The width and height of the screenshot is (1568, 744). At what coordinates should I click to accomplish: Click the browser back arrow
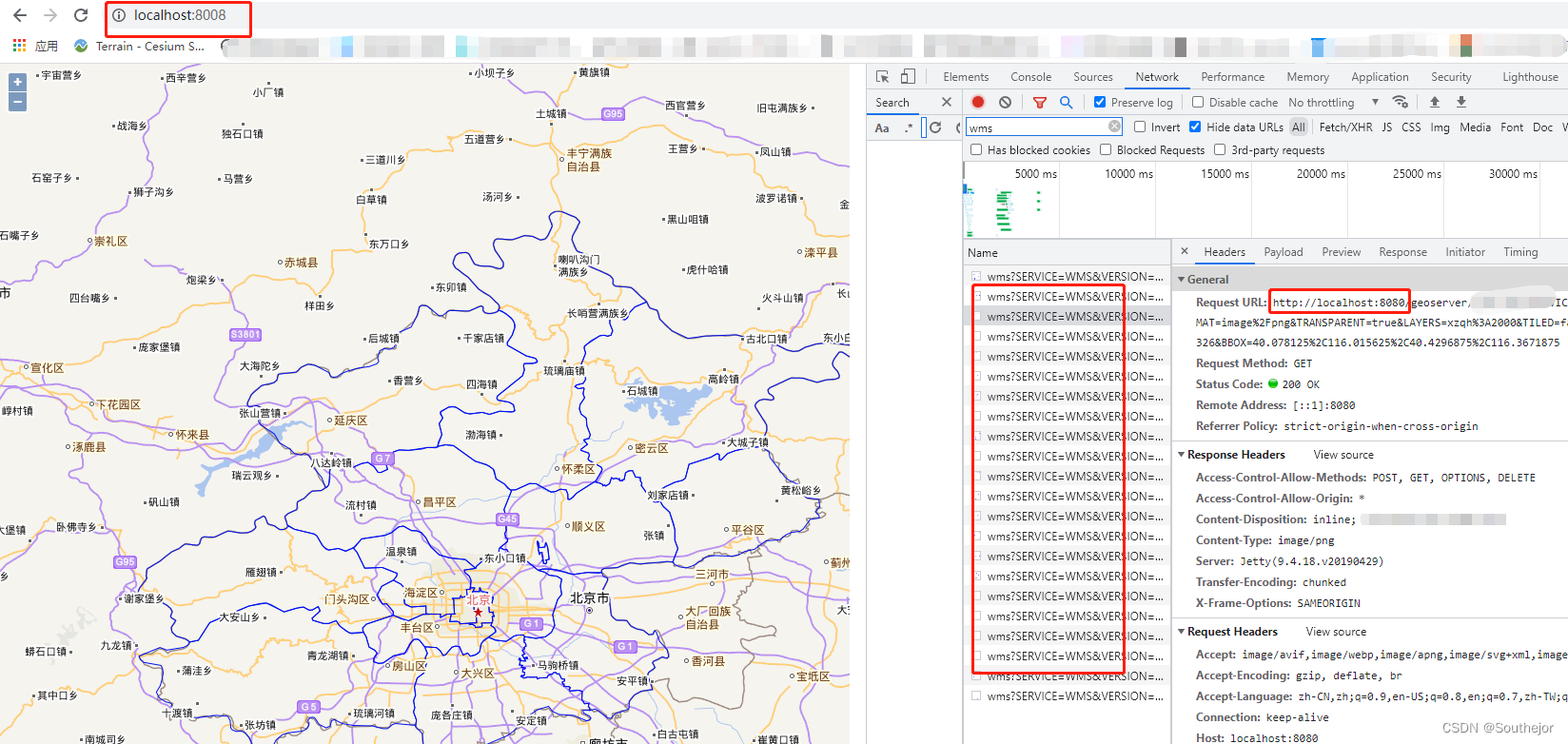coord(20,15)
